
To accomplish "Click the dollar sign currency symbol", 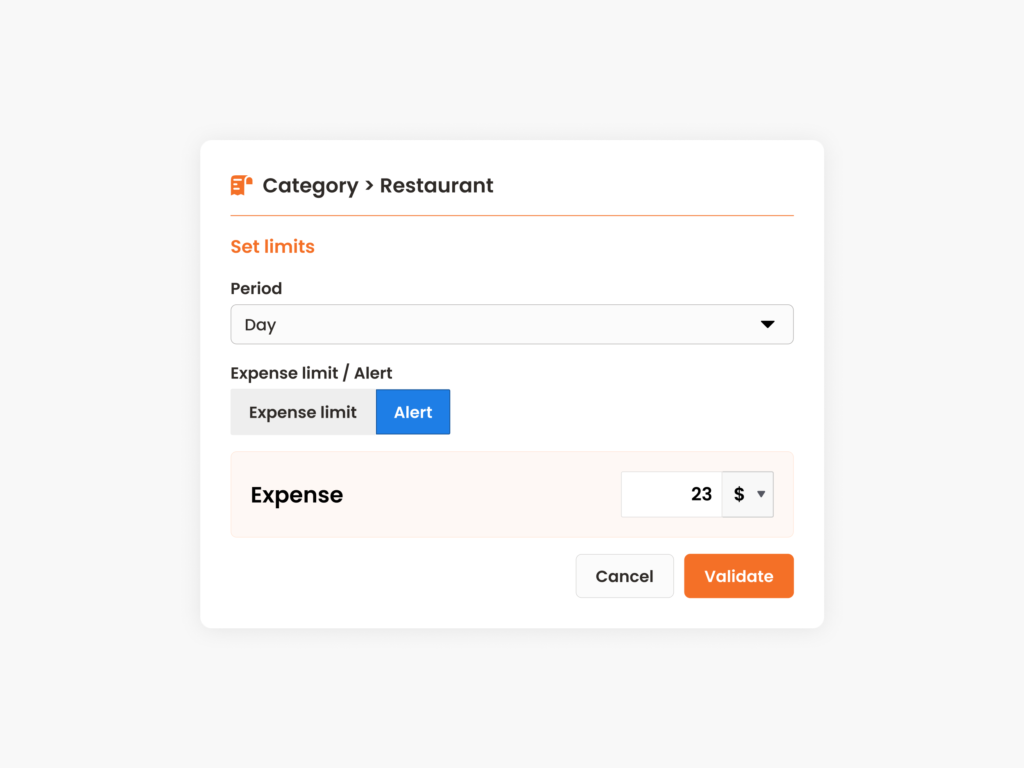I will [739, 494].
